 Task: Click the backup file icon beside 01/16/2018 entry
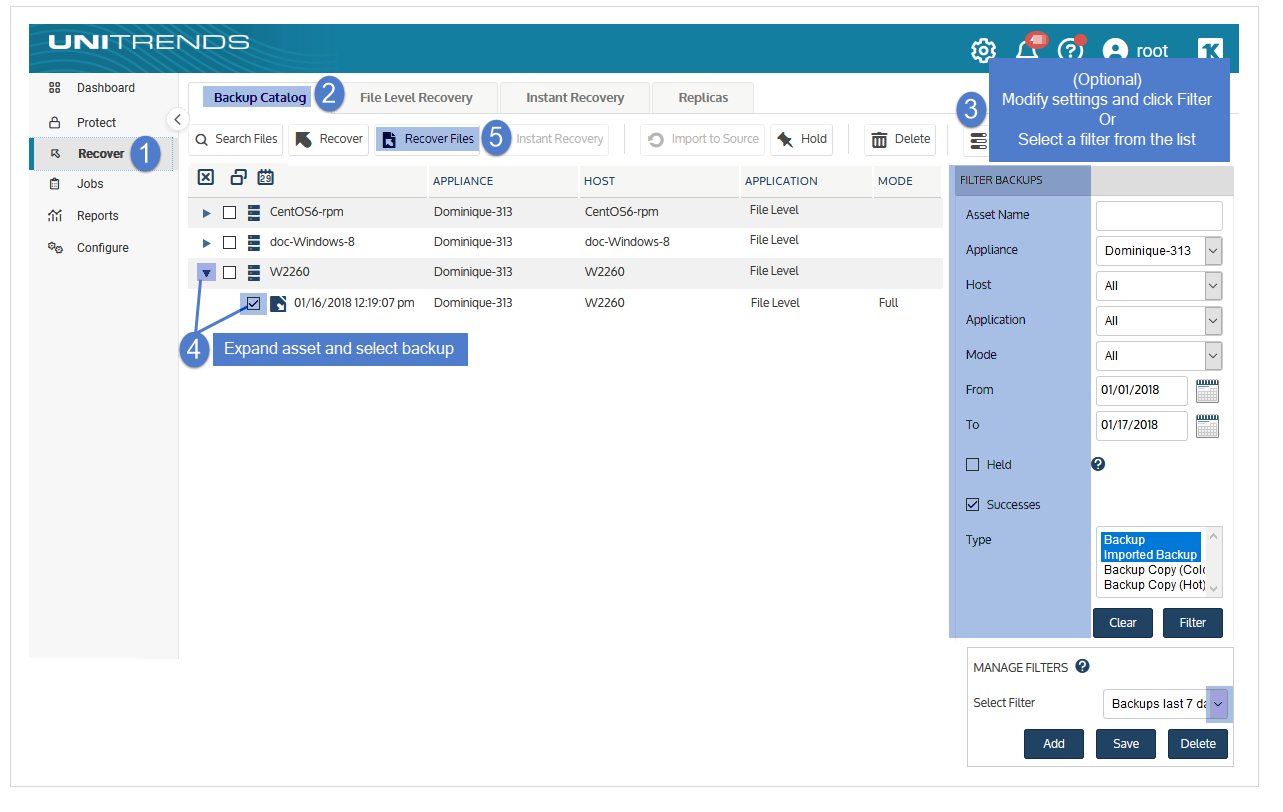coord(278,304)
